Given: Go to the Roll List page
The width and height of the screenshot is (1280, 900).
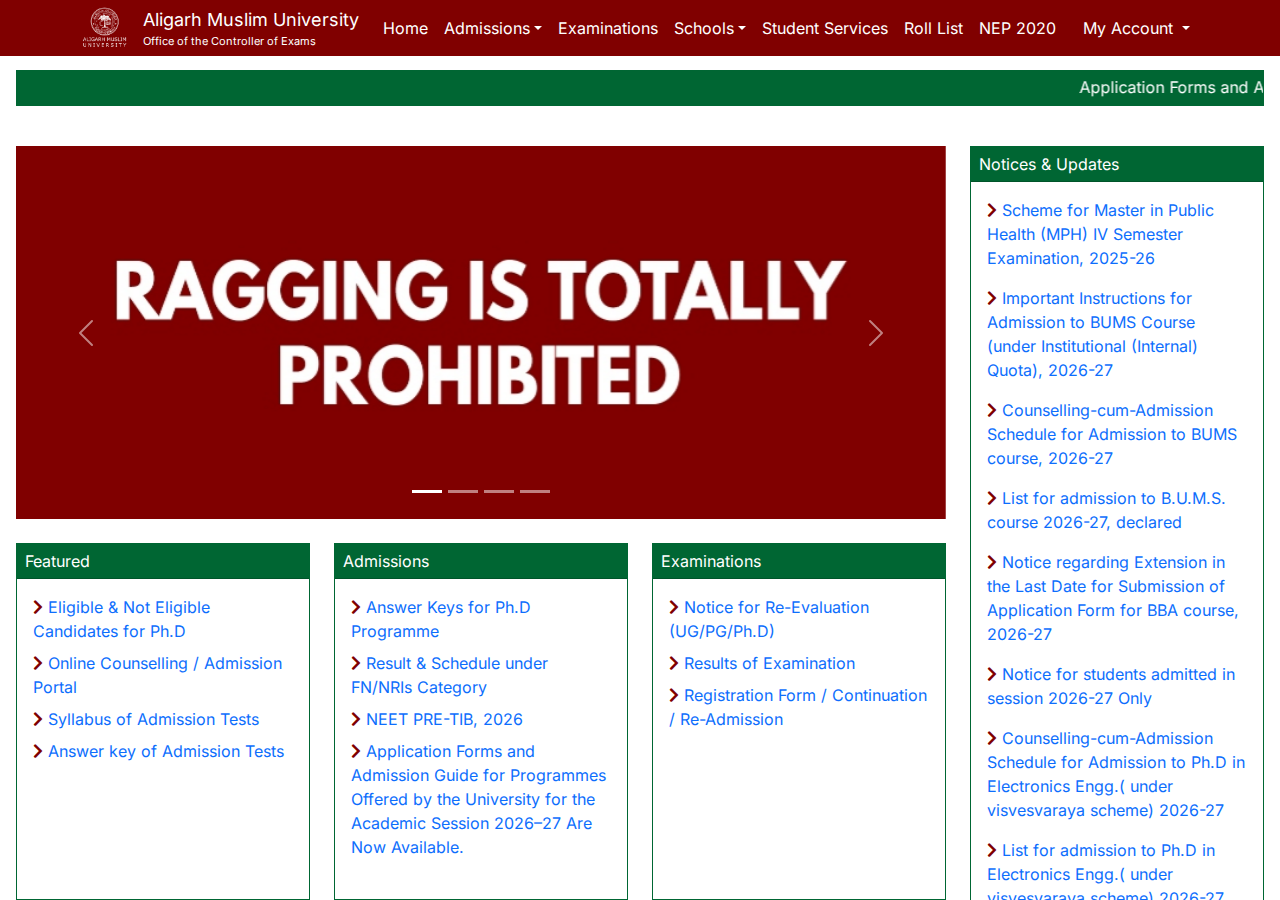Looking at the screenshot, I should pyautogui.click(x=933, y=28).
